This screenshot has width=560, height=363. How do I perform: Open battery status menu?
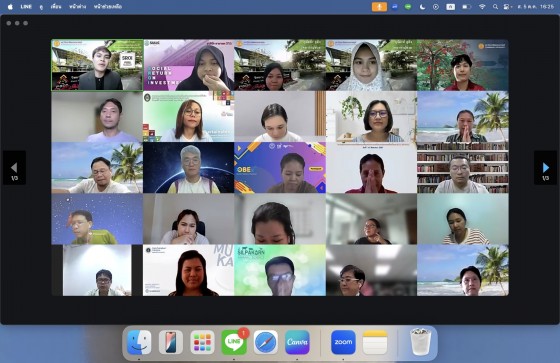(x=466, y=7)
